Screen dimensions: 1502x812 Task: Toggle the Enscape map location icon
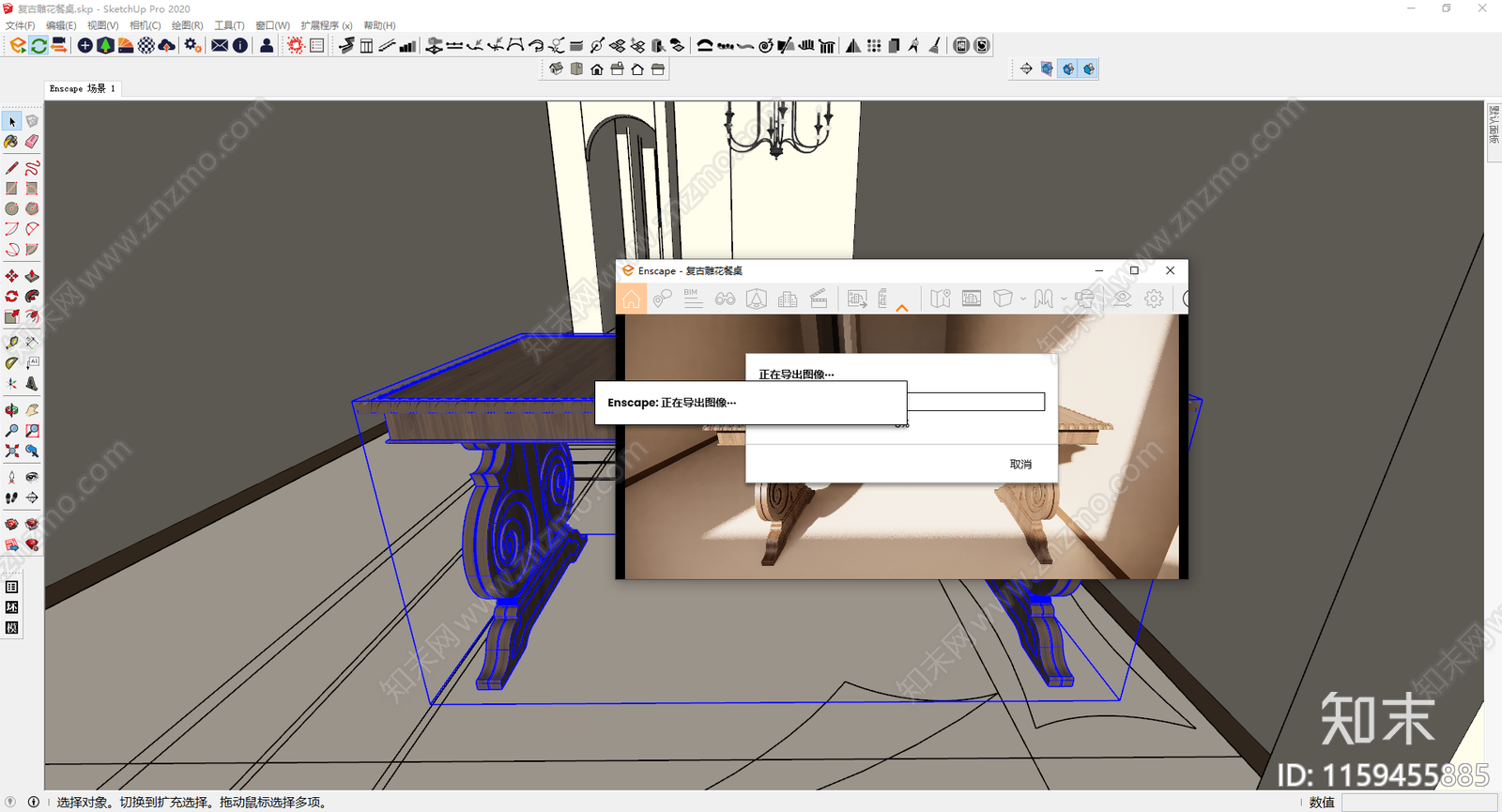940,299
